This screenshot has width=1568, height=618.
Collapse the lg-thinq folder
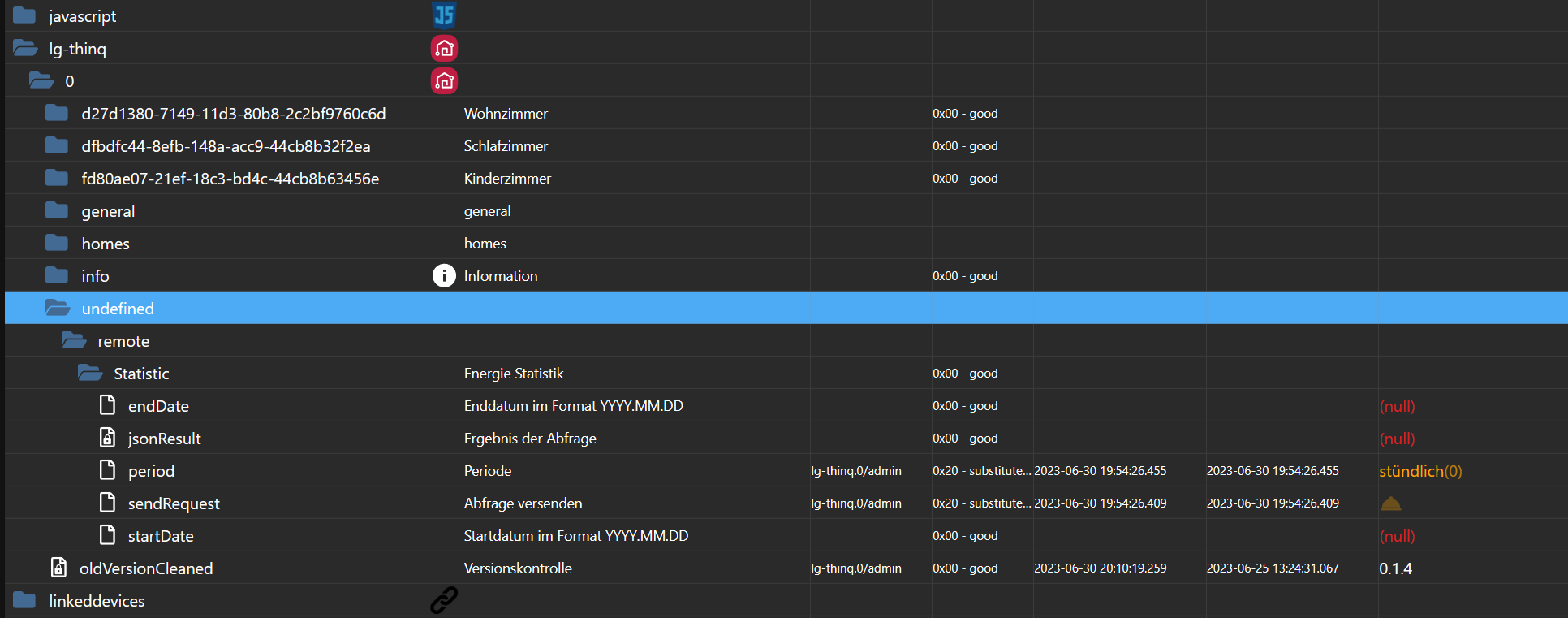(x=25, y=49)
